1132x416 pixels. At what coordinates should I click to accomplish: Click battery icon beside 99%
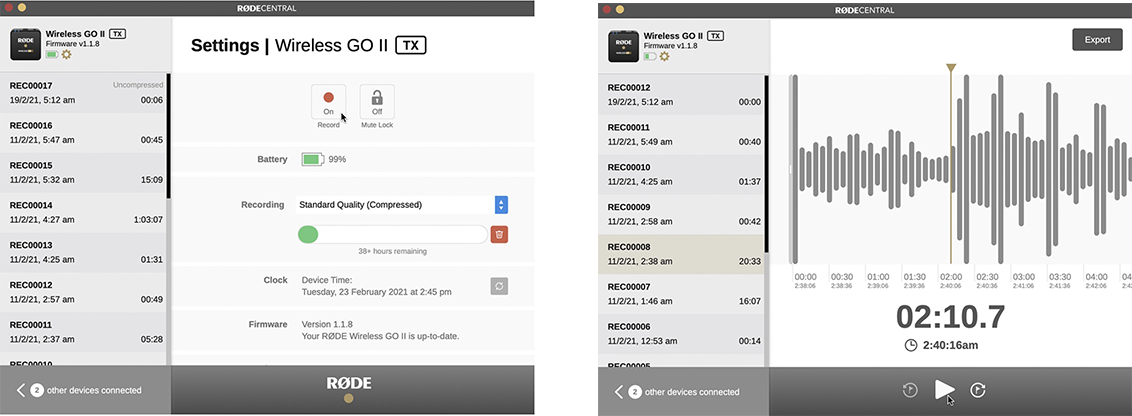click(313, 159)
